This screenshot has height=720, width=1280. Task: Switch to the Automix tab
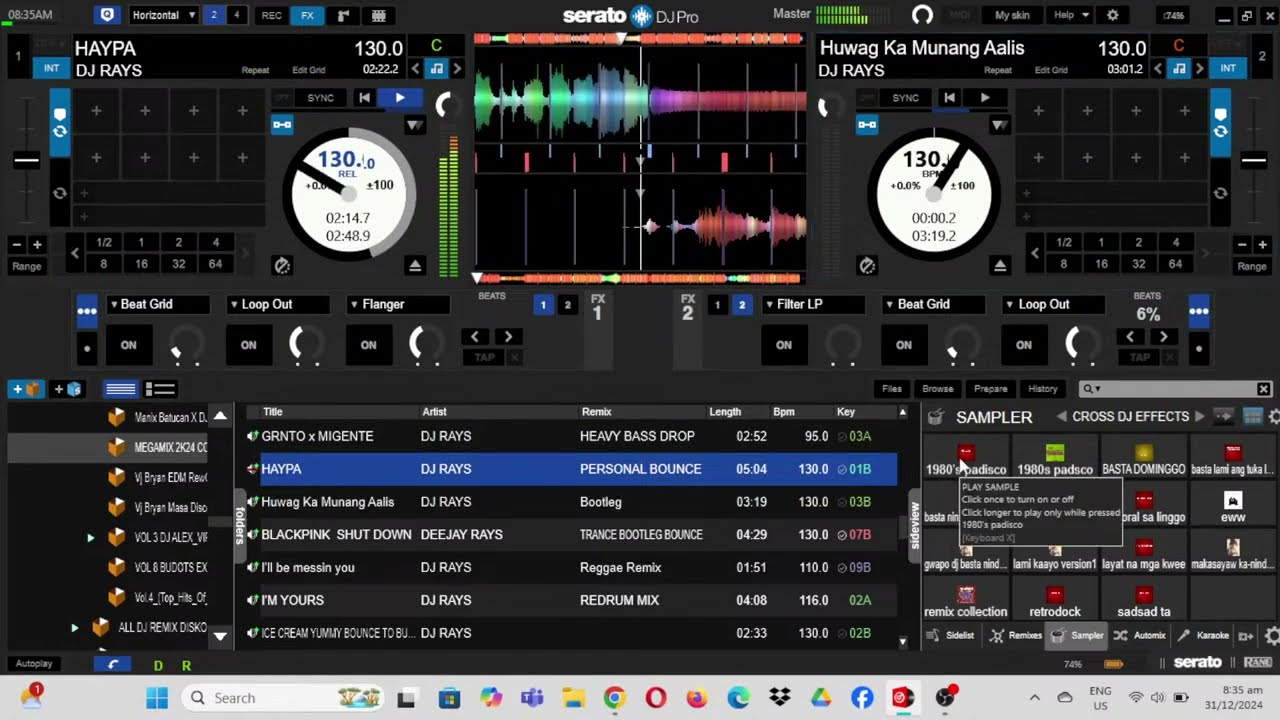click(1140, 635)
